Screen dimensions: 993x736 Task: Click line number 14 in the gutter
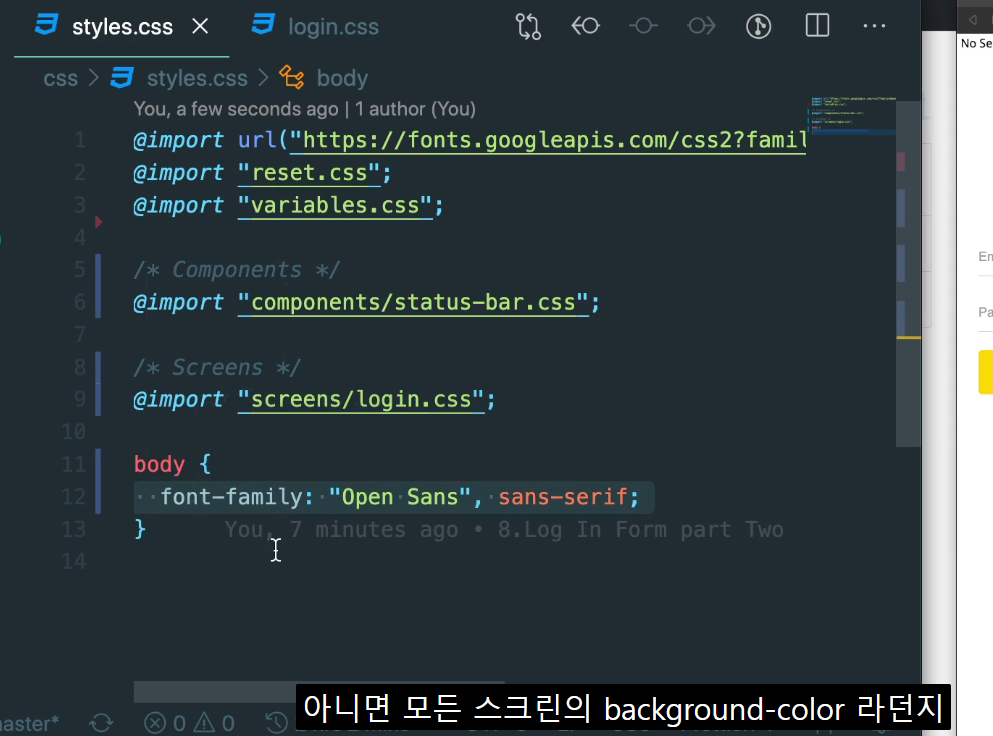coord(73,561)
